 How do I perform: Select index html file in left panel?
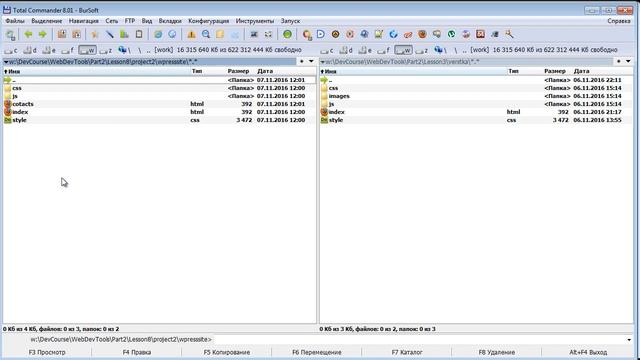(159, 112)
